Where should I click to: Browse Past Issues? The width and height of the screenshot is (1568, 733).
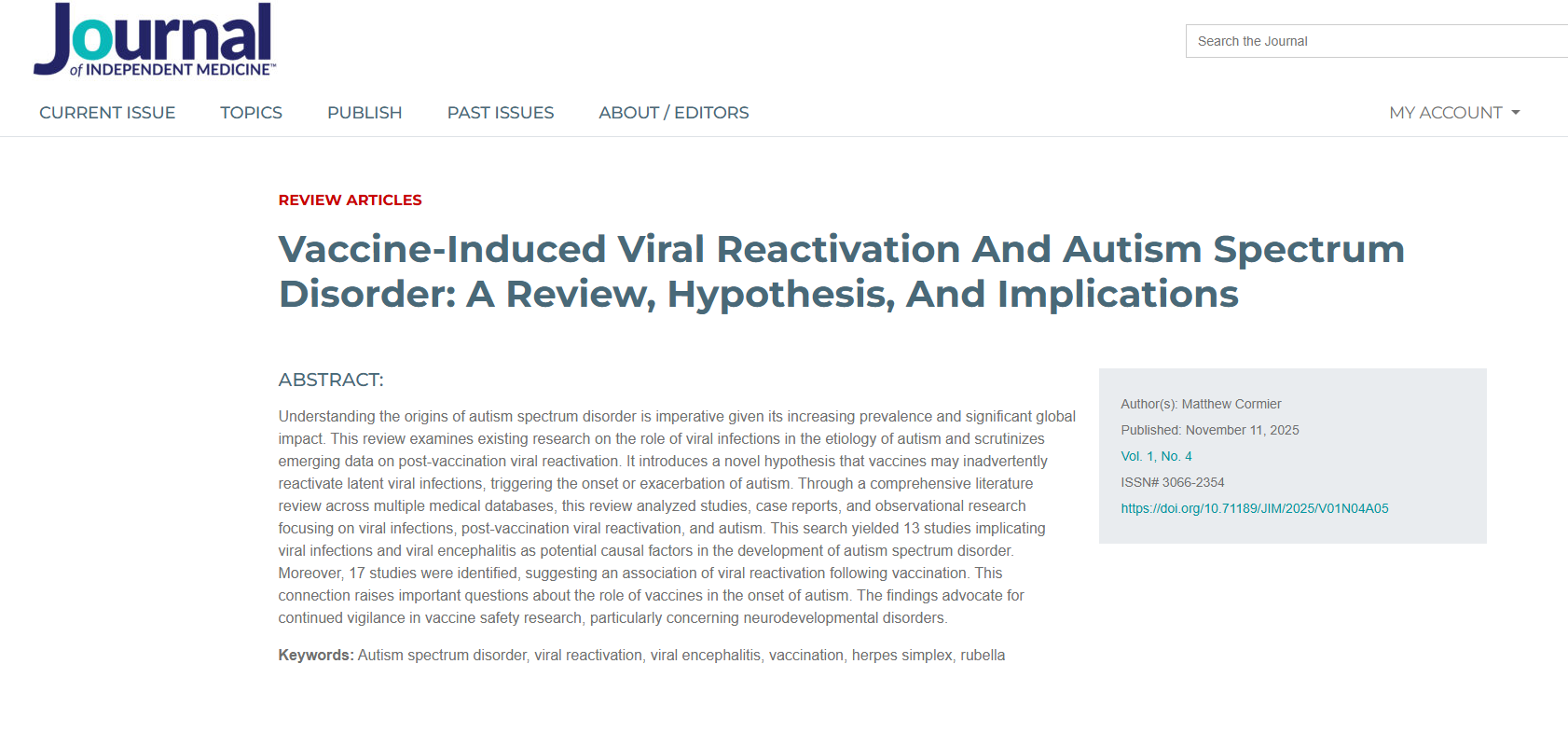pos(501,113)
